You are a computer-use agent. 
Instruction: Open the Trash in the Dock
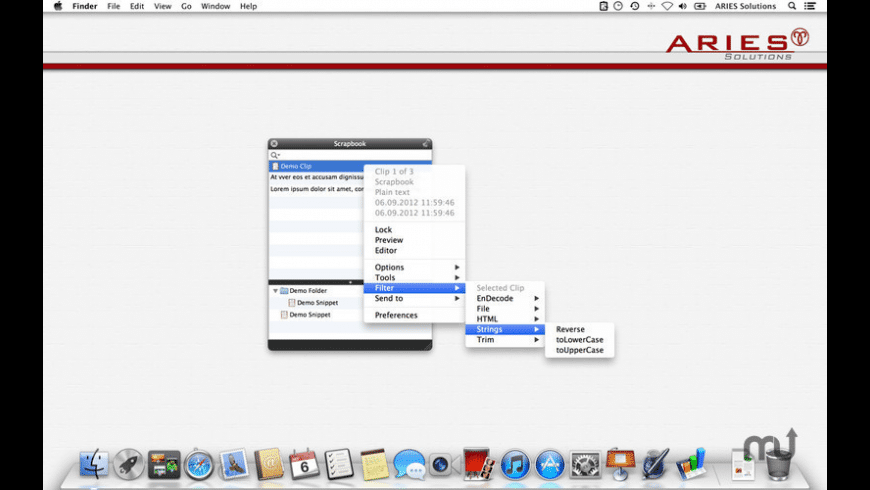[778, 464]
